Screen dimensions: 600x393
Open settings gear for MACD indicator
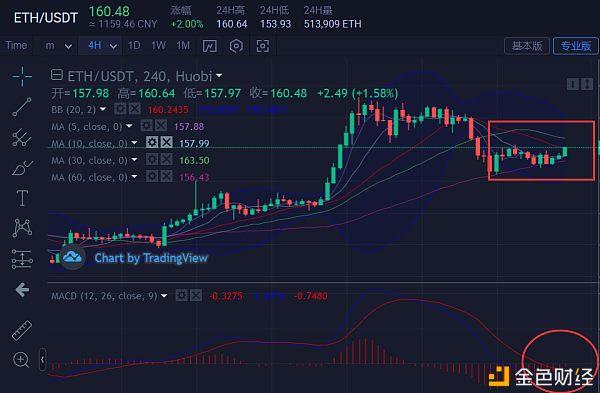coord(181,295)
